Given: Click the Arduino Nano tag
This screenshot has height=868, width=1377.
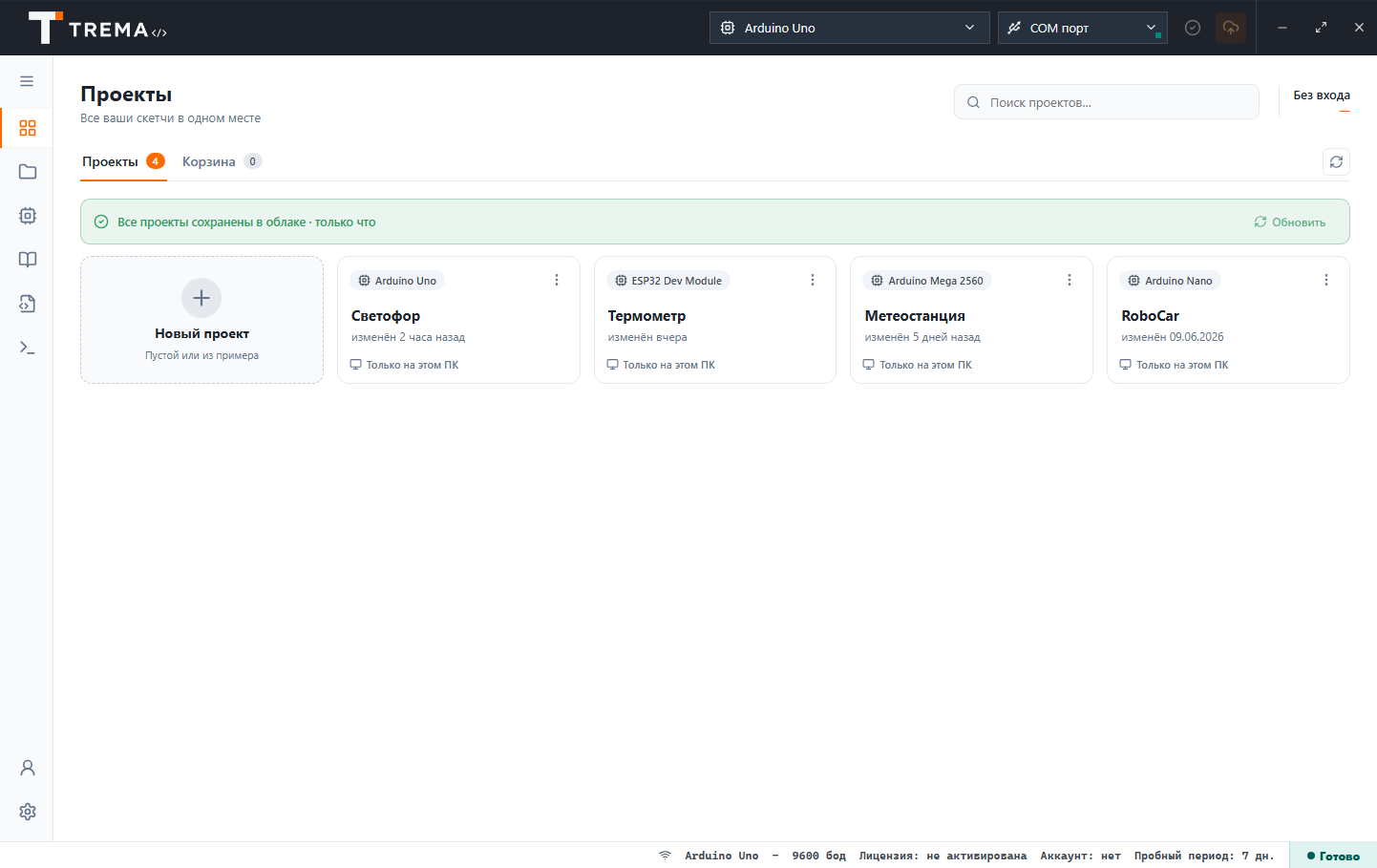Looking at the screenshot, I should click(x=1170, y=281).
